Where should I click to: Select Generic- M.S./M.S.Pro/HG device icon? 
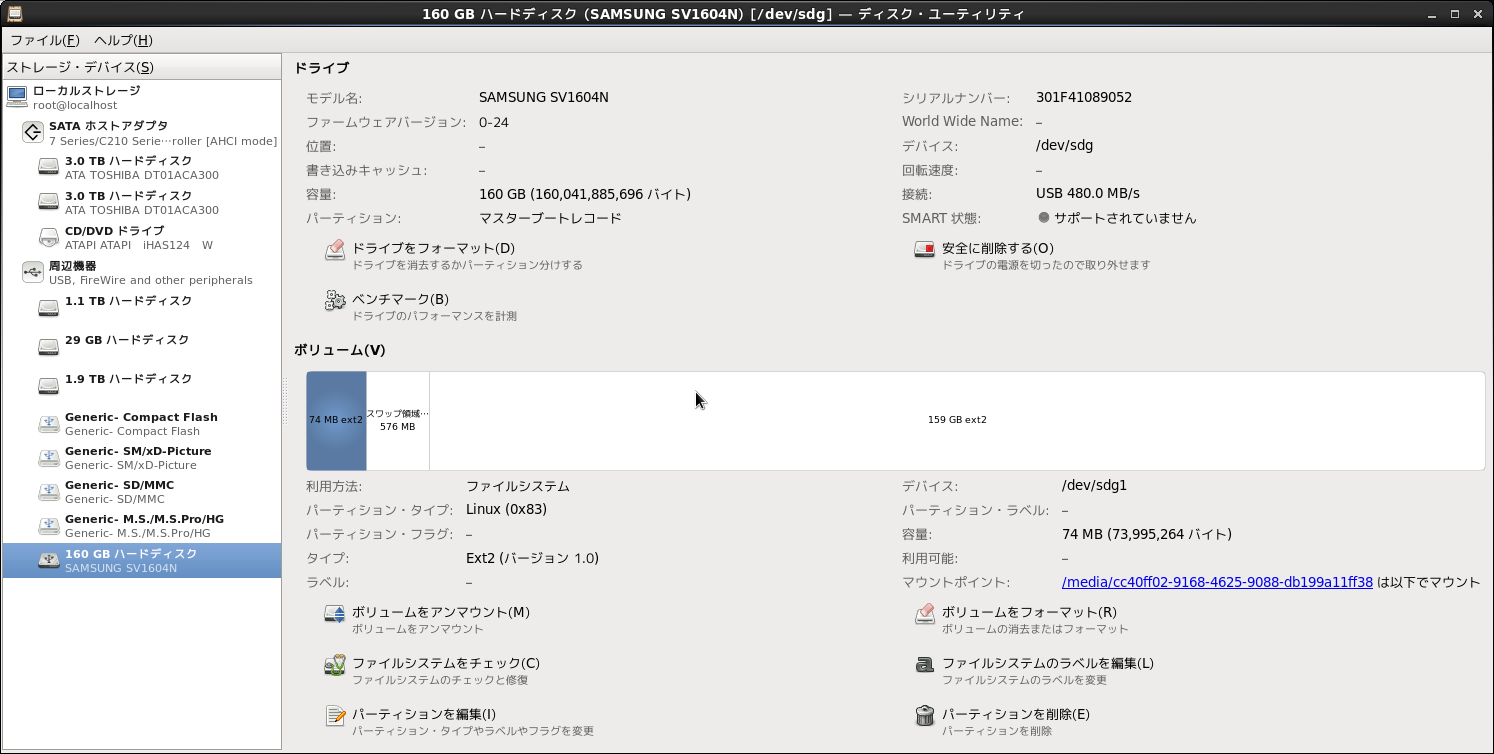tap(49, 526)
